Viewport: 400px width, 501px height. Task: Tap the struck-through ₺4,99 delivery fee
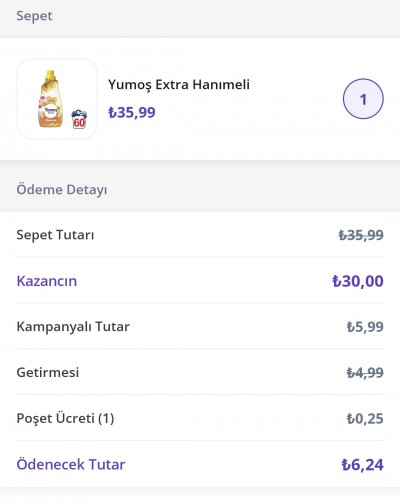365,372
